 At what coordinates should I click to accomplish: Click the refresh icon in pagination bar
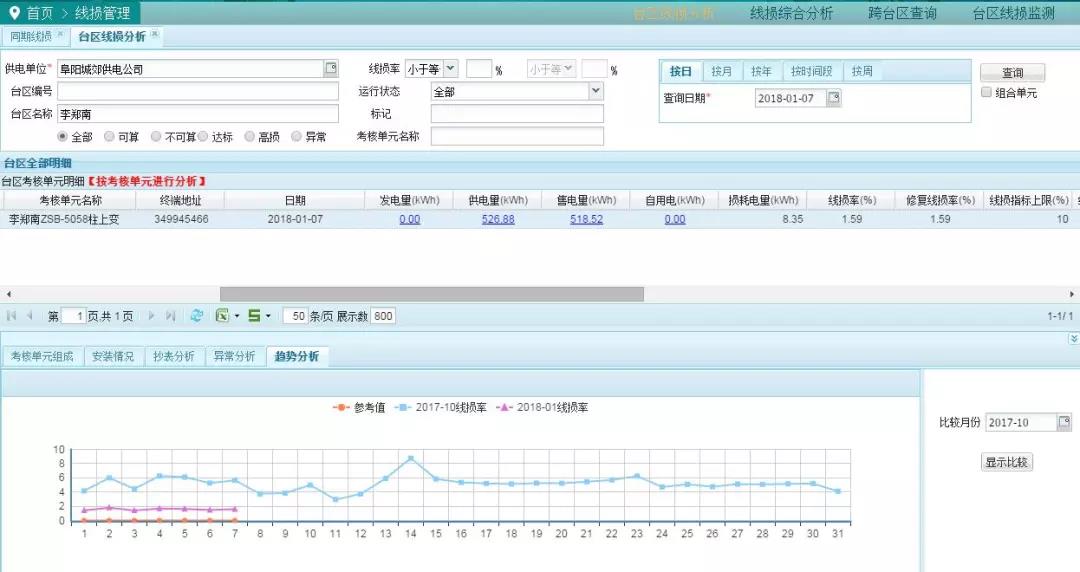[197, 316]
